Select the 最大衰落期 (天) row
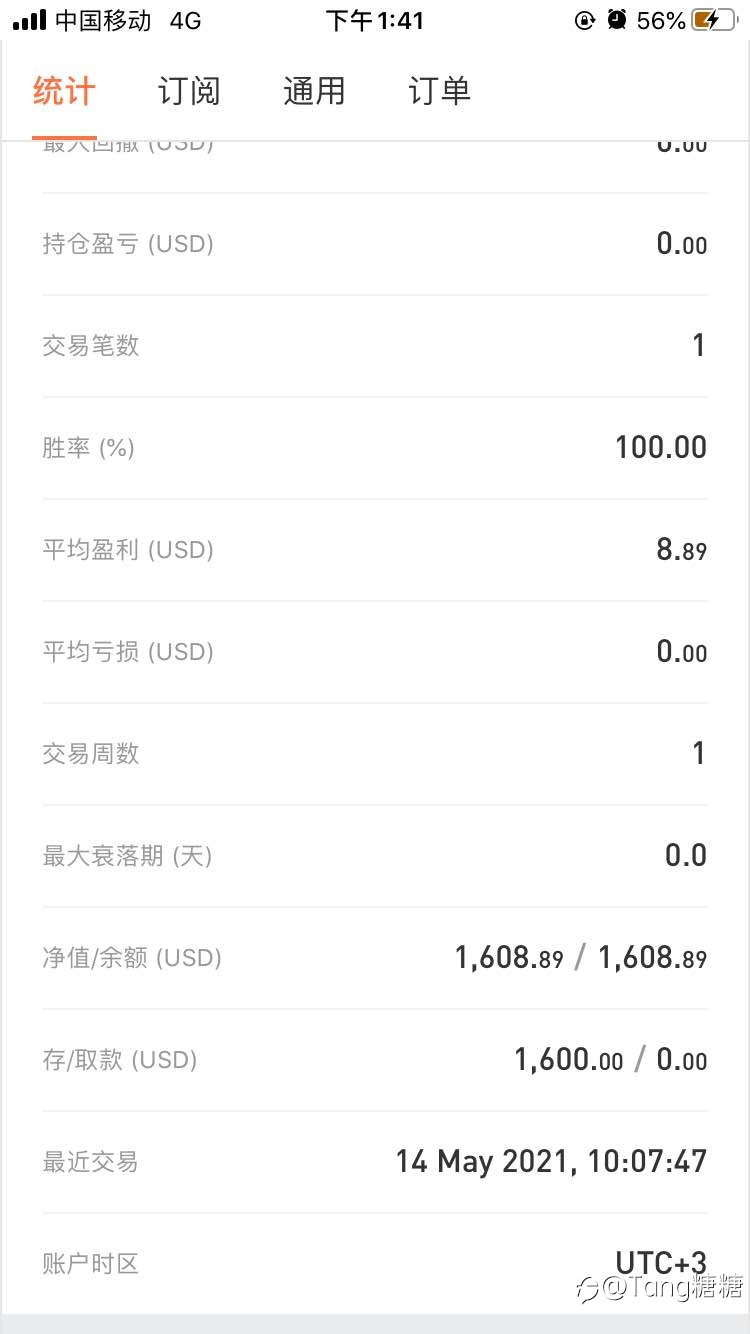 375,856
